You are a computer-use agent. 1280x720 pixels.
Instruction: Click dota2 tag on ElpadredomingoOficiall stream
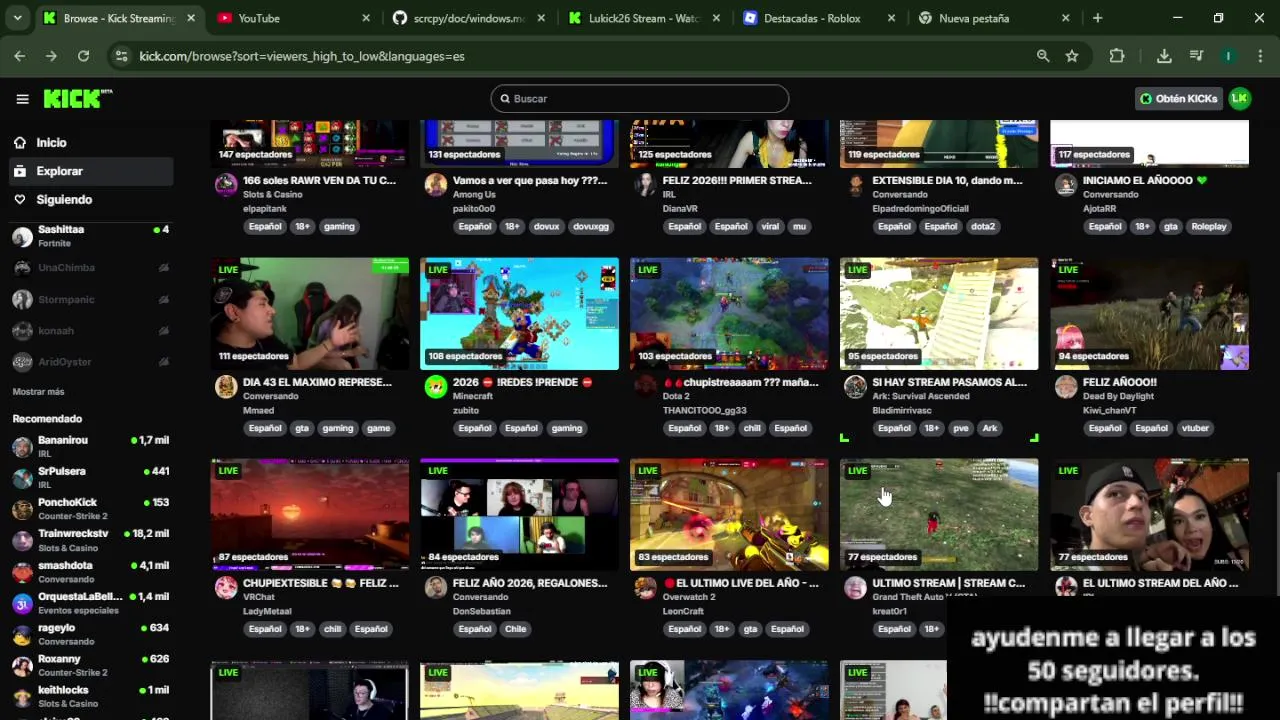tap(983, 227)
